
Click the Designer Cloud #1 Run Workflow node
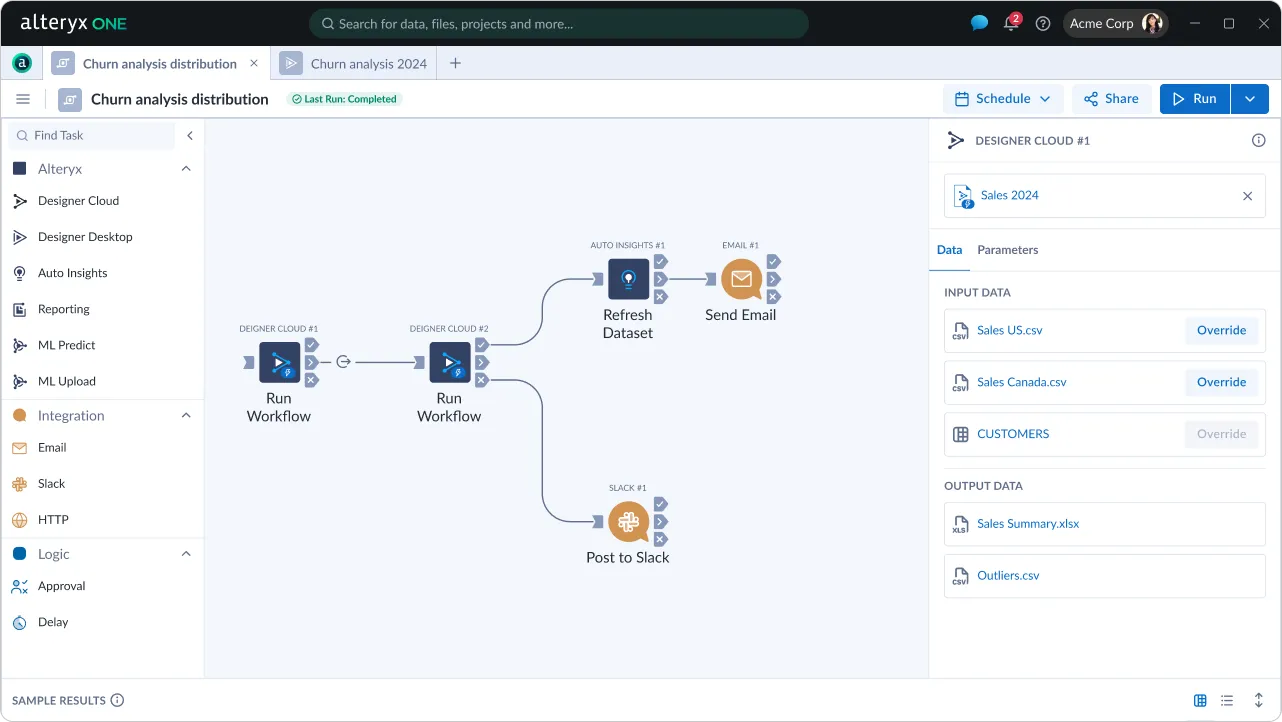pos(280,362)
